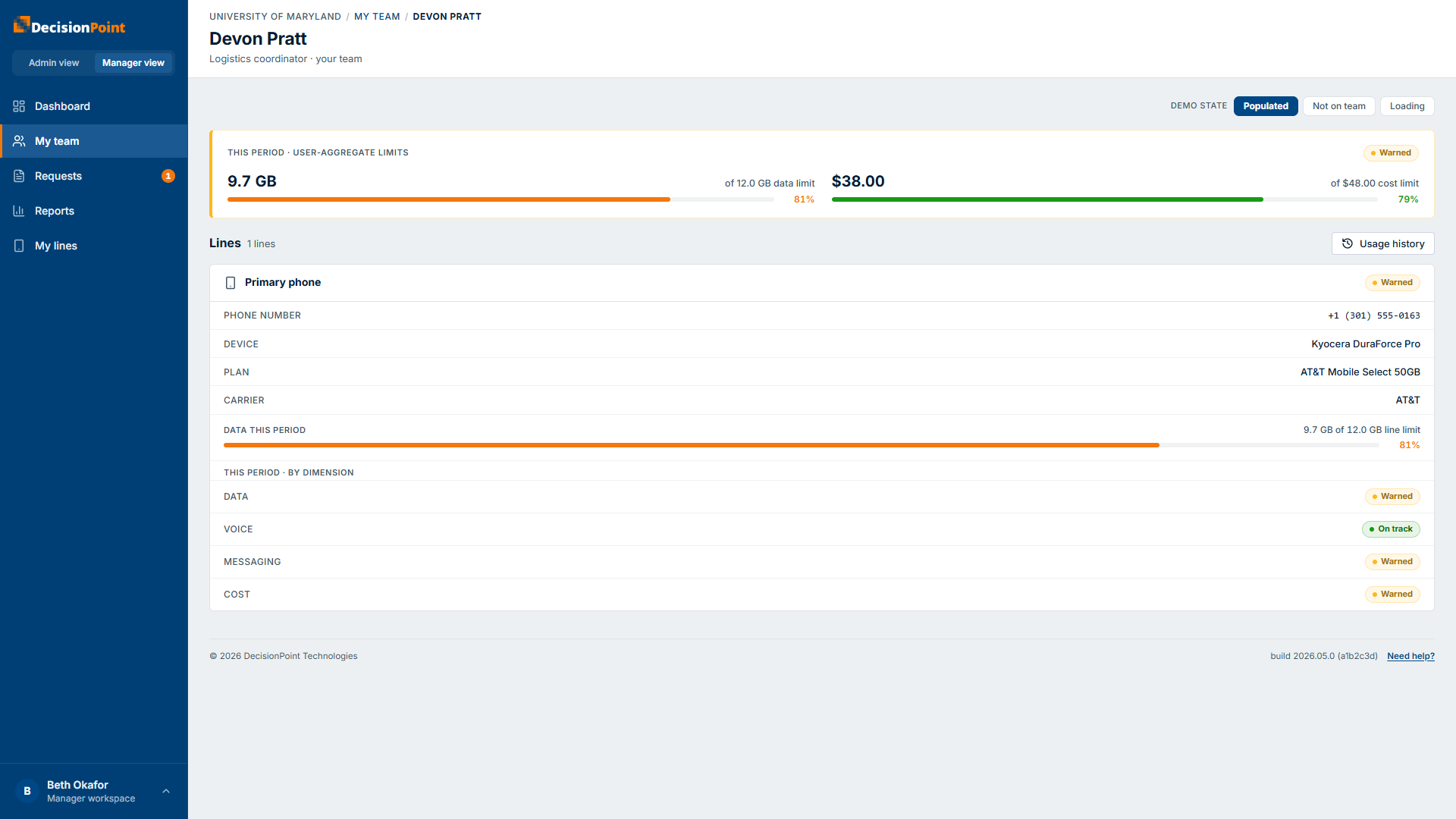The width and height of the screenshot is (1456, 819).
Task: Click the aggregate data limit progress bar
Action: [x=500, y=199]
